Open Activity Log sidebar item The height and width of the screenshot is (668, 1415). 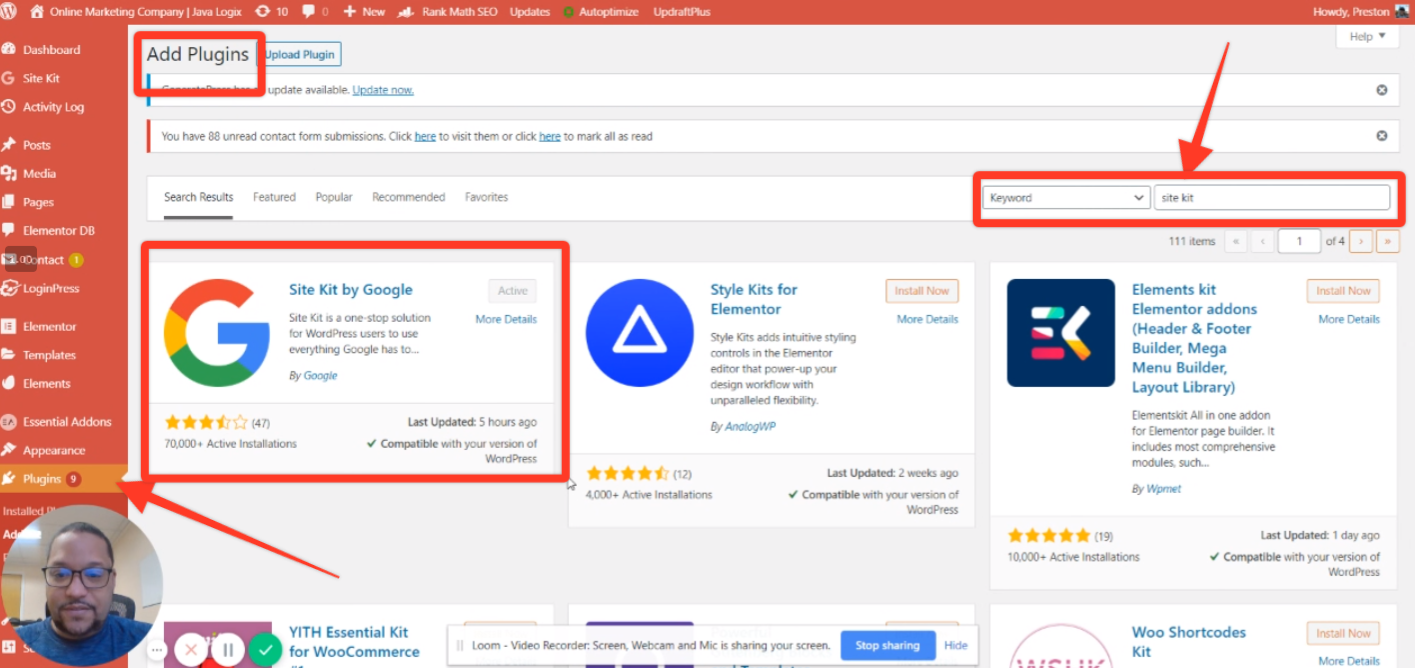click(x=53, y=107)
